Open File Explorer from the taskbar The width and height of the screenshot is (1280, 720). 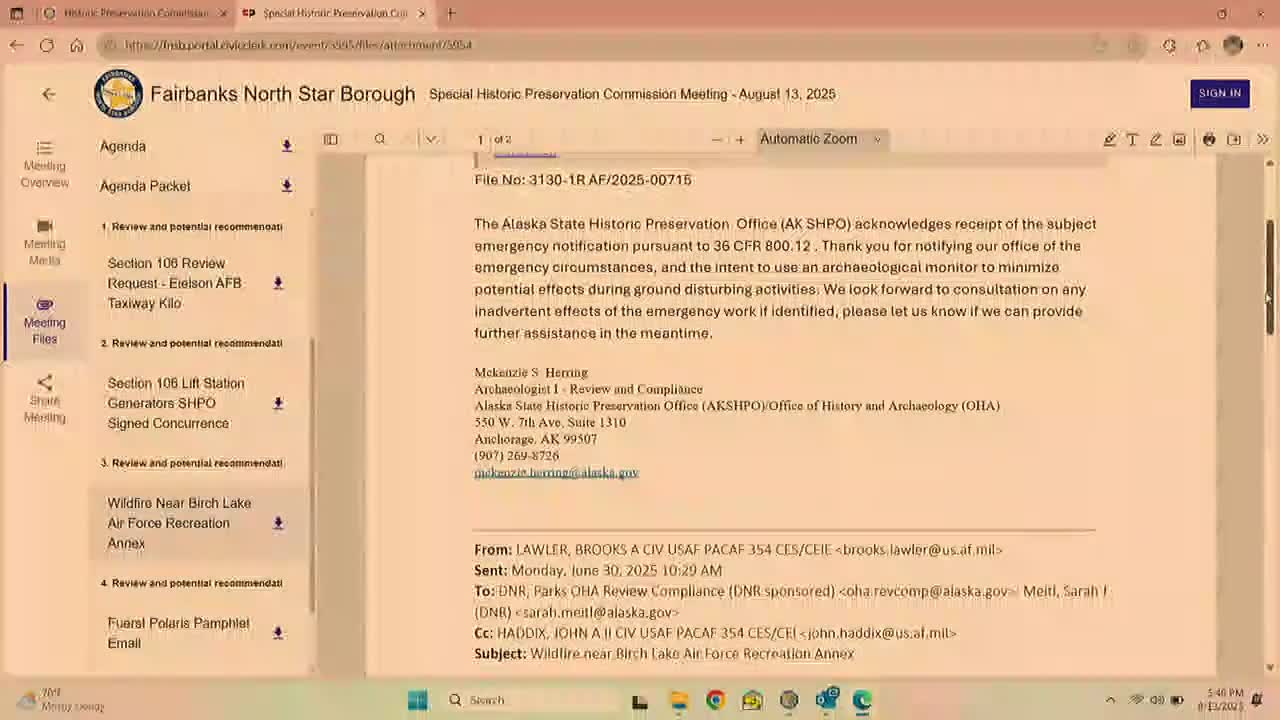[679, 700]
